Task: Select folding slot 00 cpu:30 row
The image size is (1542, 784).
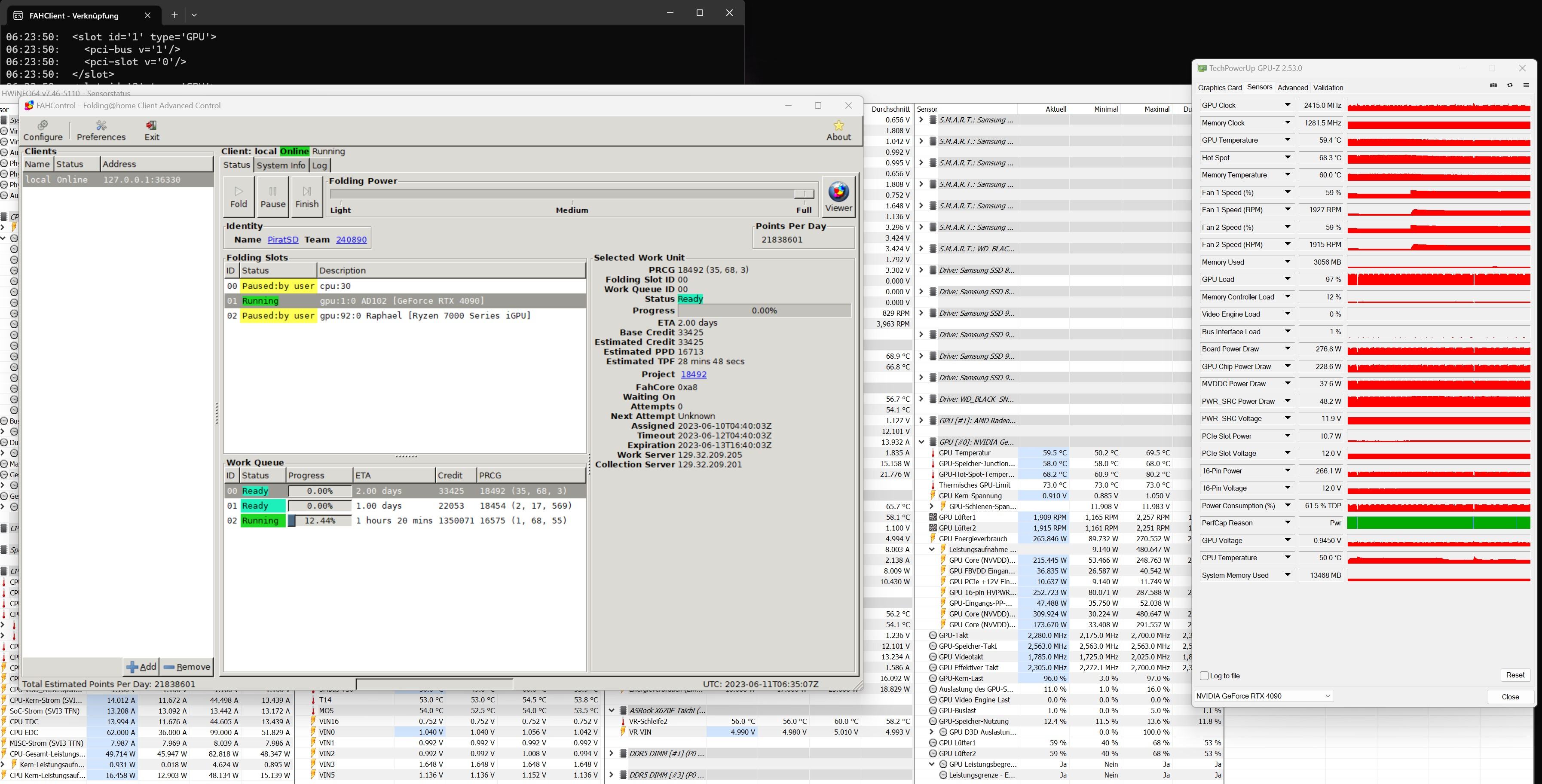Action: click(x=405, y=286)
